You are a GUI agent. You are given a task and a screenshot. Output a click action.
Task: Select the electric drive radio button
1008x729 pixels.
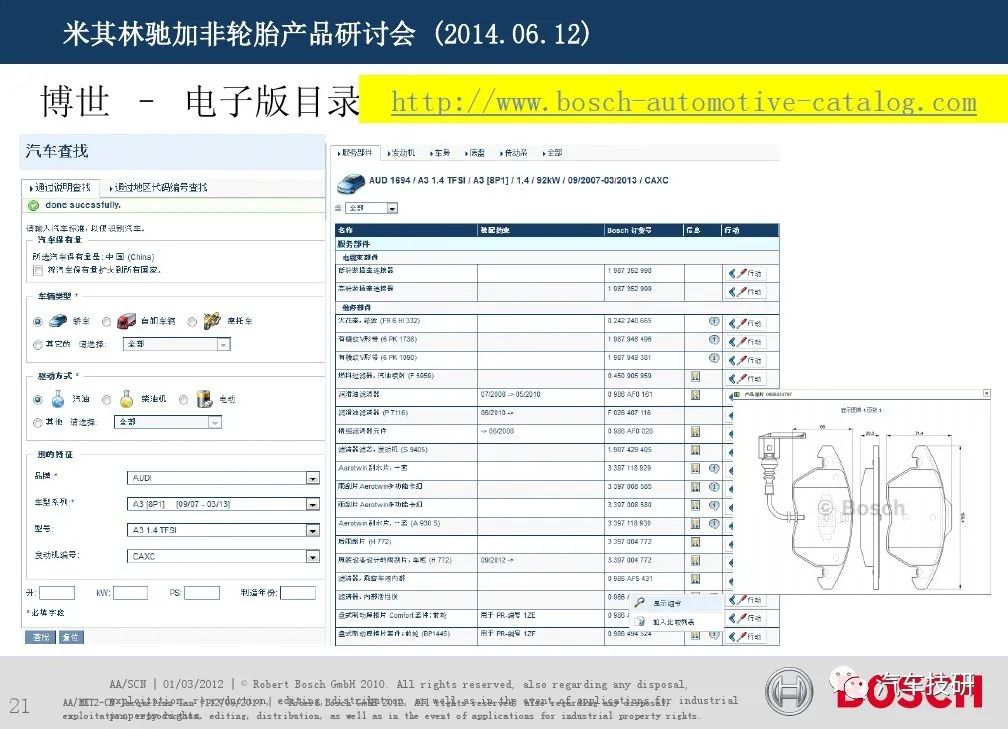tap(183, 400)
